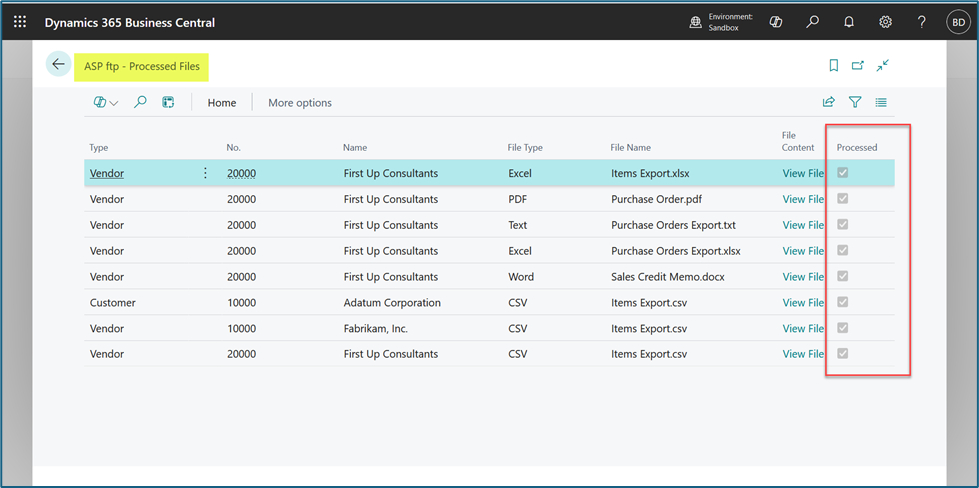Sort by the File Type column header
979x488 pixels.
coord(525,148)
